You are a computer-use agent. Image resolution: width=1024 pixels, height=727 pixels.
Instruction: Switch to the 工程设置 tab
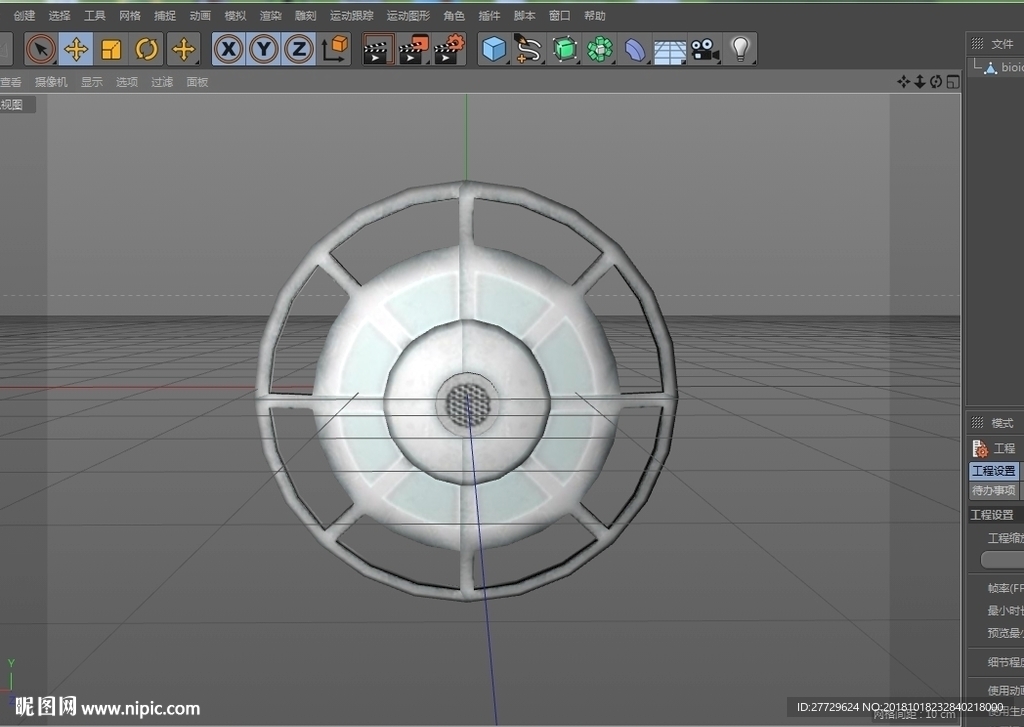click(993, 470)
